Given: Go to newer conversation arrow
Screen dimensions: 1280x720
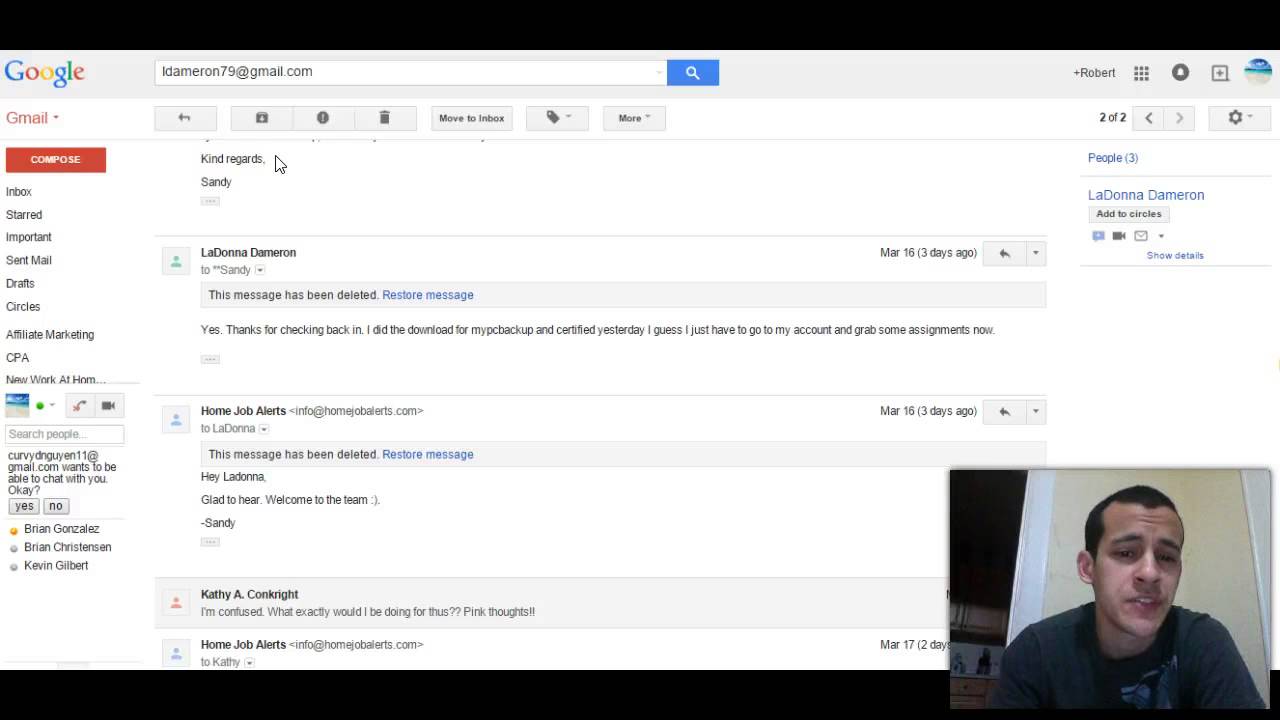Looking at the screenshot, I should point(1149,118).
